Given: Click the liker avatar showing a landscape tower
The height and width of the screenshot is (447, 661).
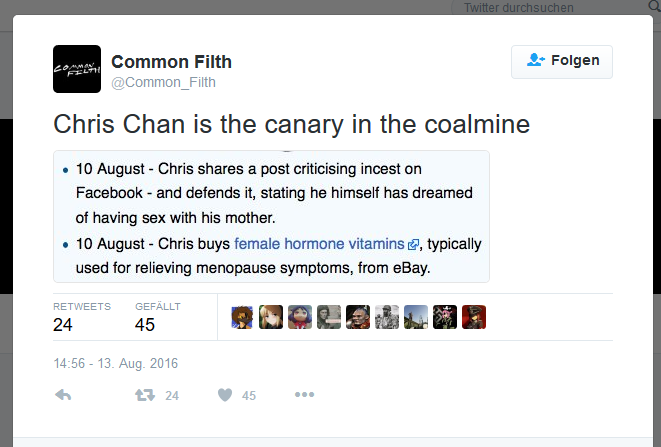Looking at the screenshot, I should 416,317.
